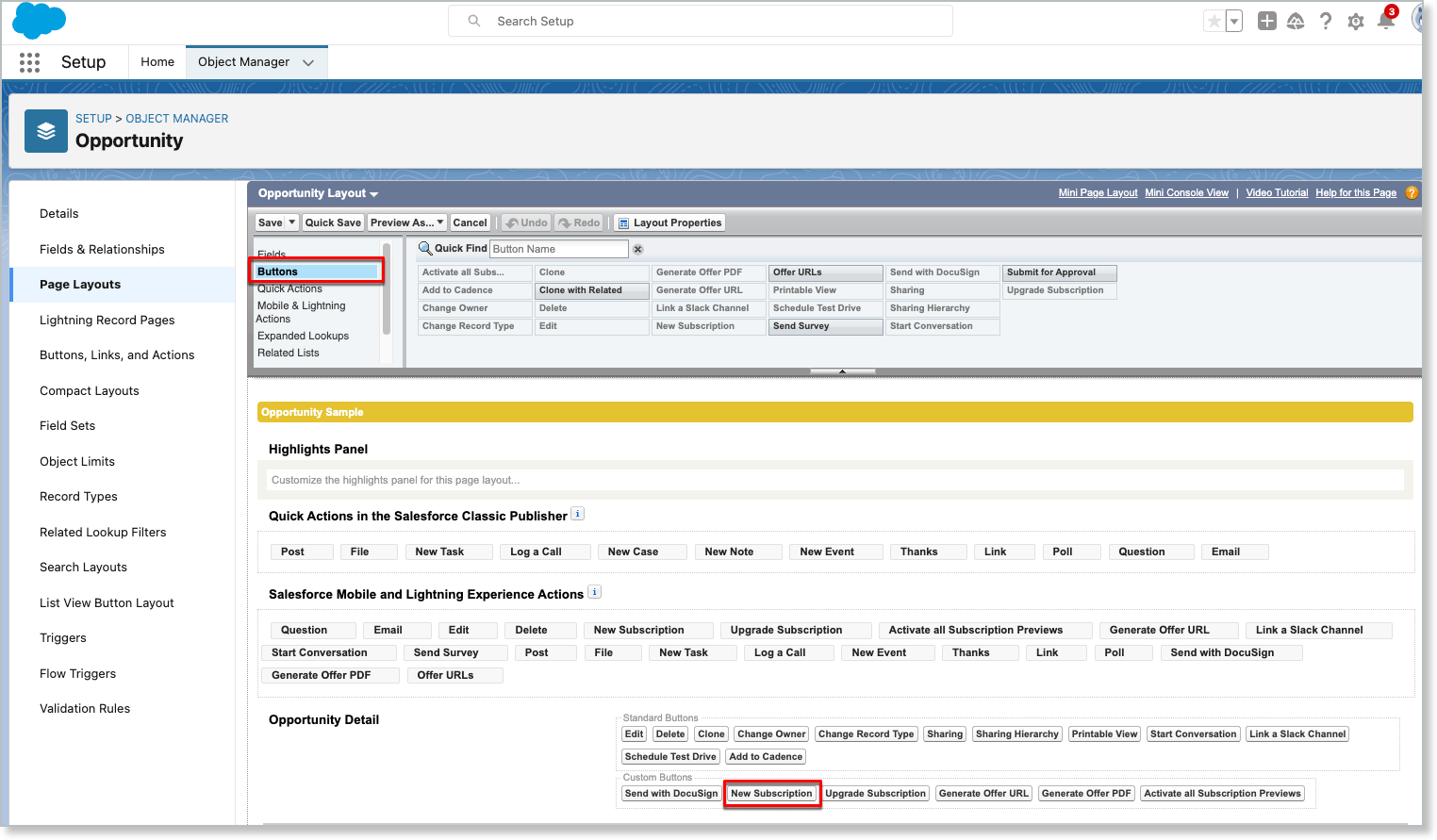Screen dimensions: 1437x840
Task: Open Buttons, Links, and Actions
Action: point(117,355)
